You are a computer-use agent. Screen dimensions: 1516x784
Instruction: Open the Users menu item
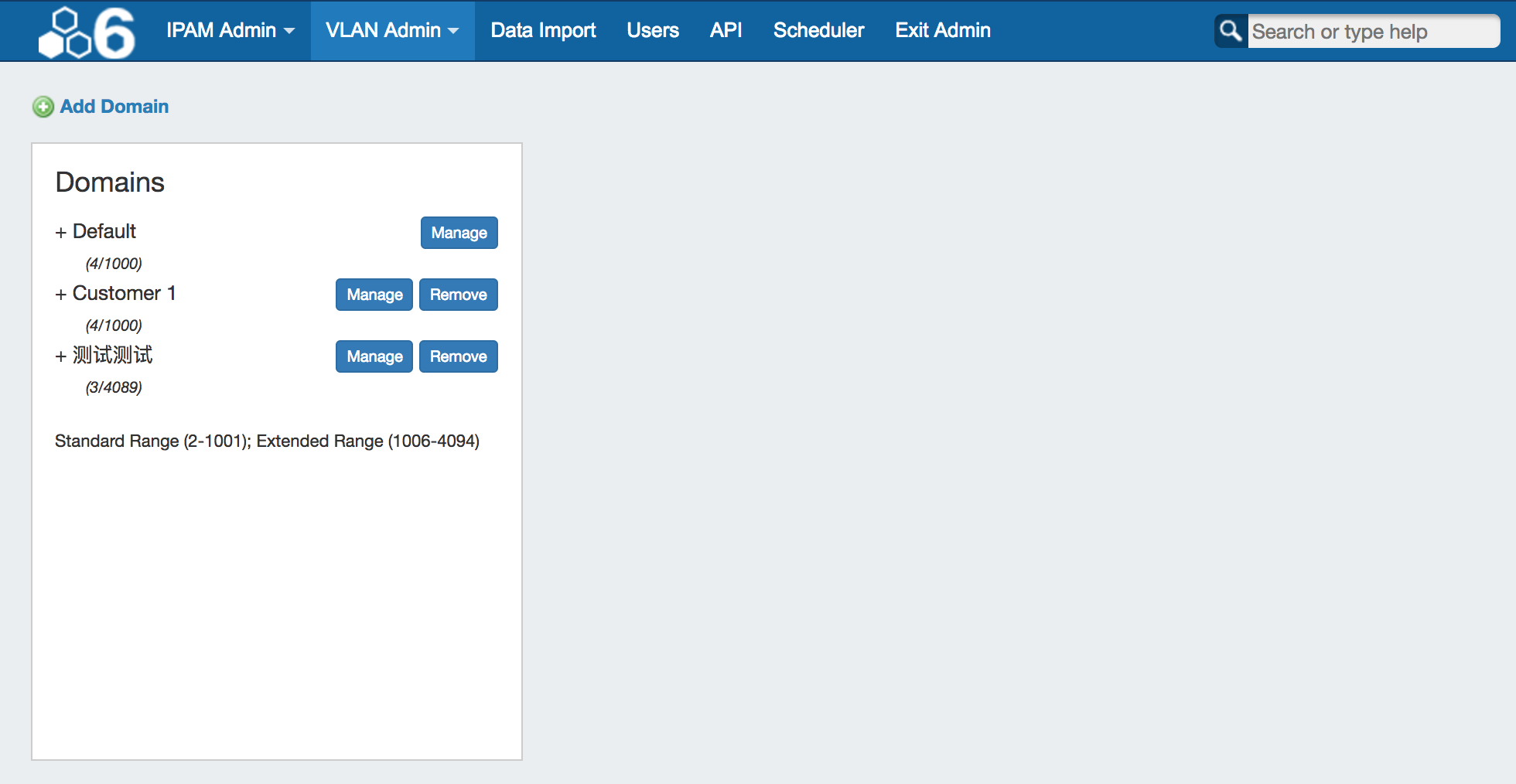click(x=652, y=31)
